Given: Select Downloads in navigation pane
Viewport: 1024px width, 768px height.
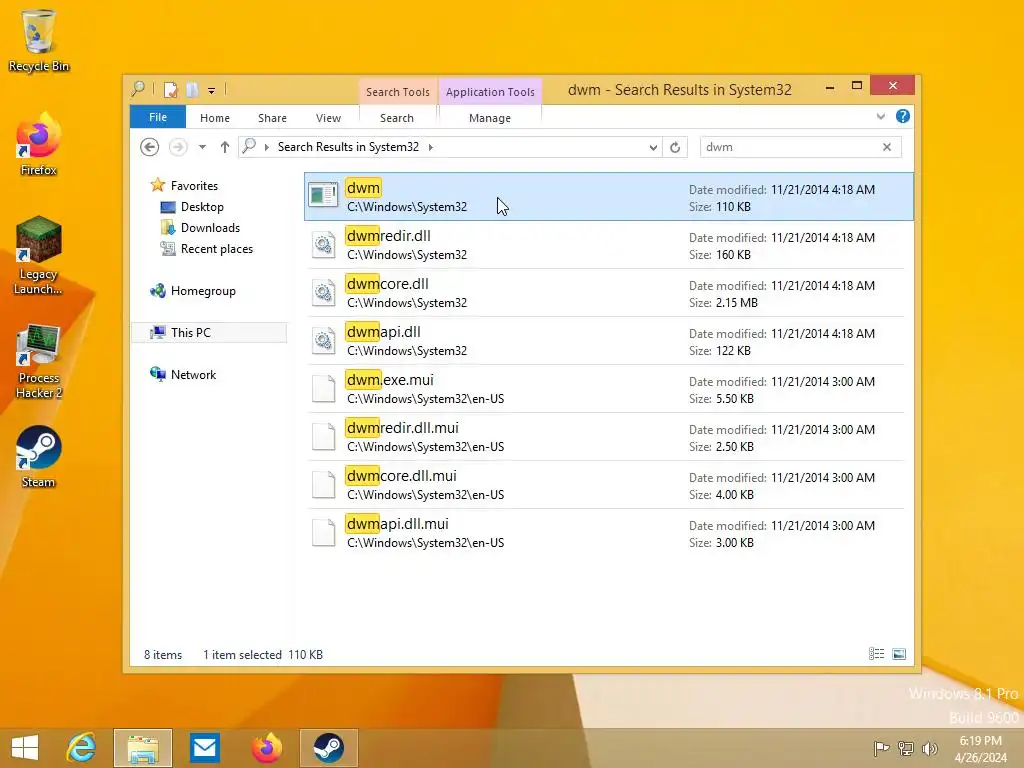Looking at the screenshot, I should click(x=210, y=228).
